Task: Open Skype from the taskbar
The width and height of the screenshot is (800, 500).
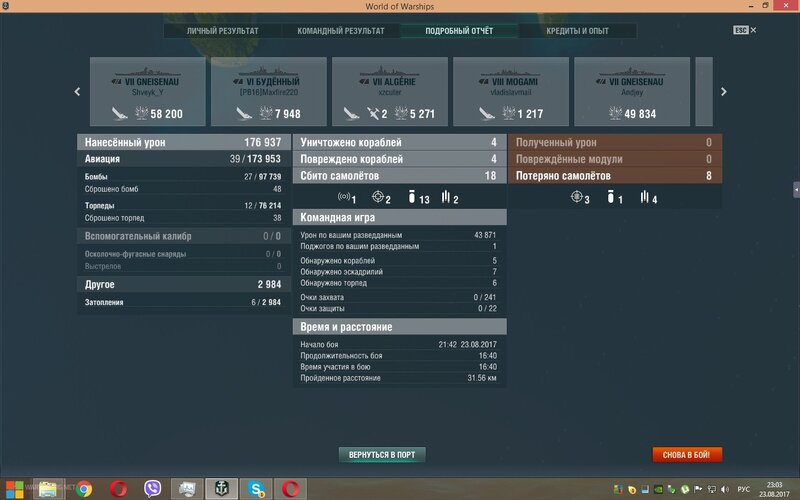Action: click(x=256, y=488)
